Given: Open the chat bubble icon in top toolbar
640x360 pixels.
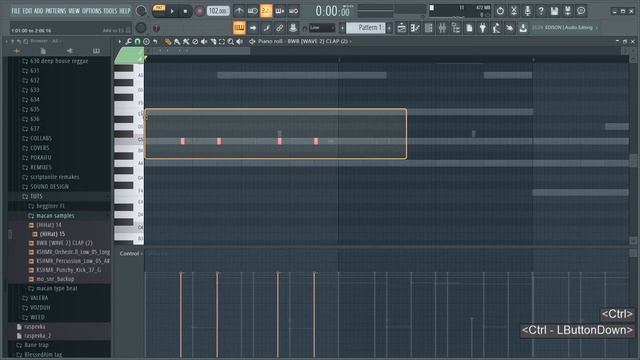Looking at the screenshot, I should (581, 11).
